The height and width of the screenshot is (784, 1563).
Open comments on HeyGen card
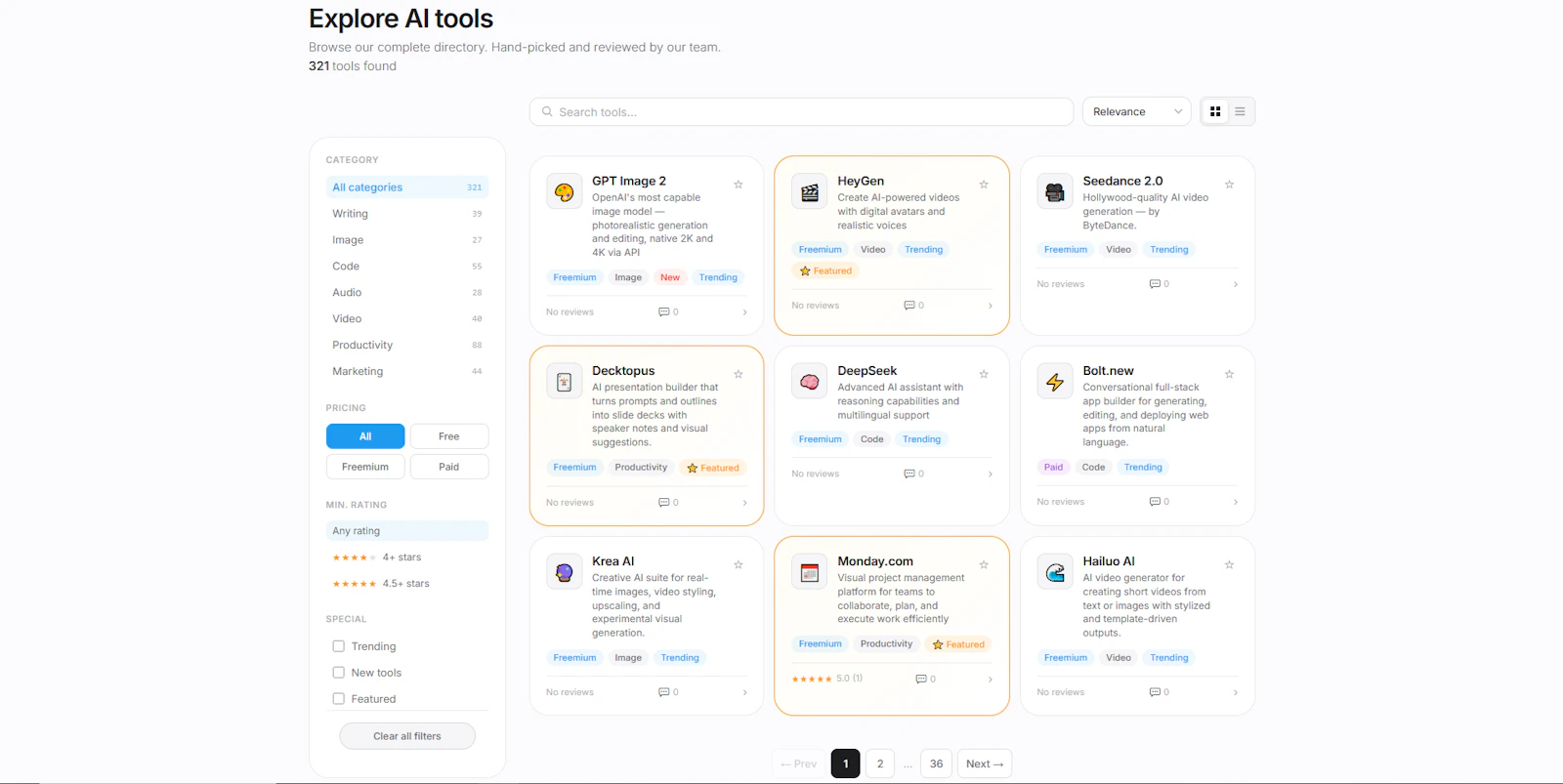click(914, 306)
